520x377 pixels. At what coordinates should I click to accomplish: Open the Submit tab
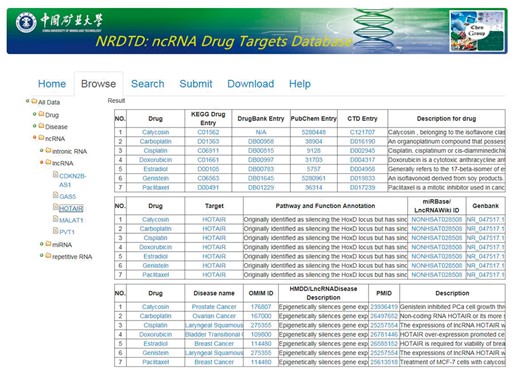click(x=196, y=84)
